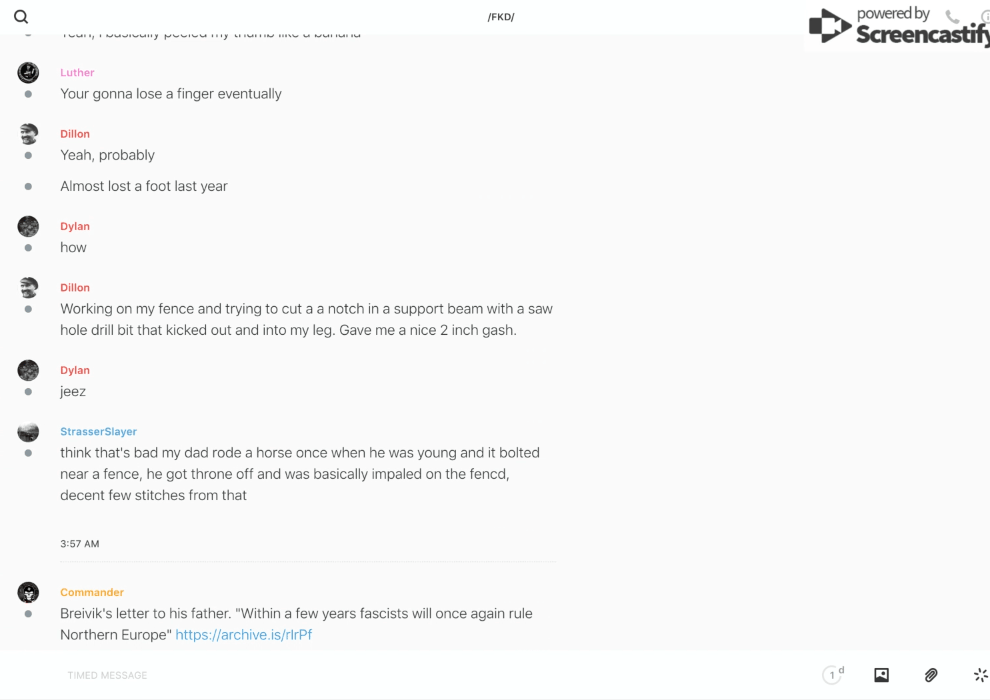
Task: Click the sender name Luther
Action: pos(77,72)
